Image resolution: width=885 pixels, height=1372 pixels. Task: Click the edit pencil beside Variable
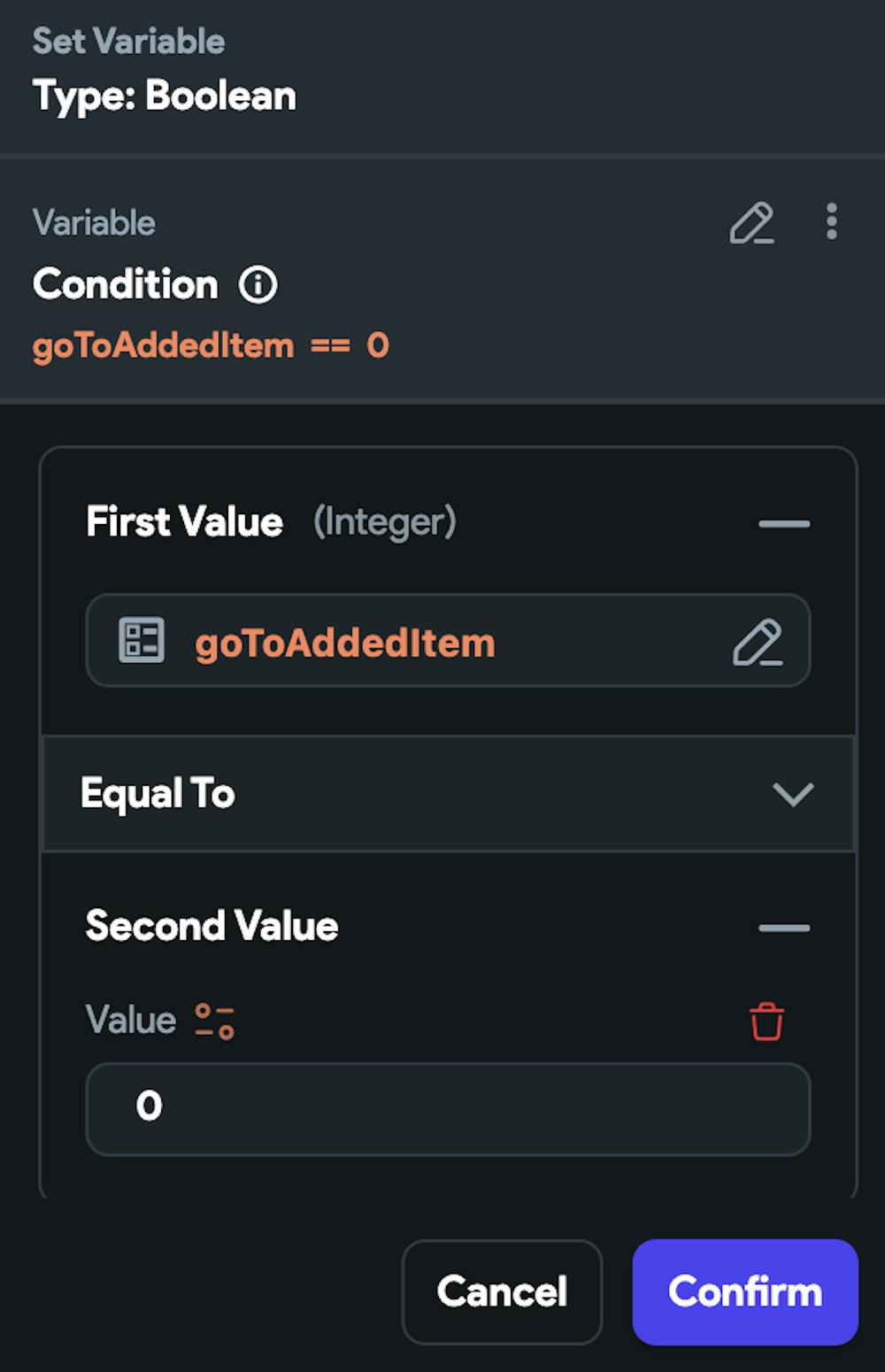(751, 223)
